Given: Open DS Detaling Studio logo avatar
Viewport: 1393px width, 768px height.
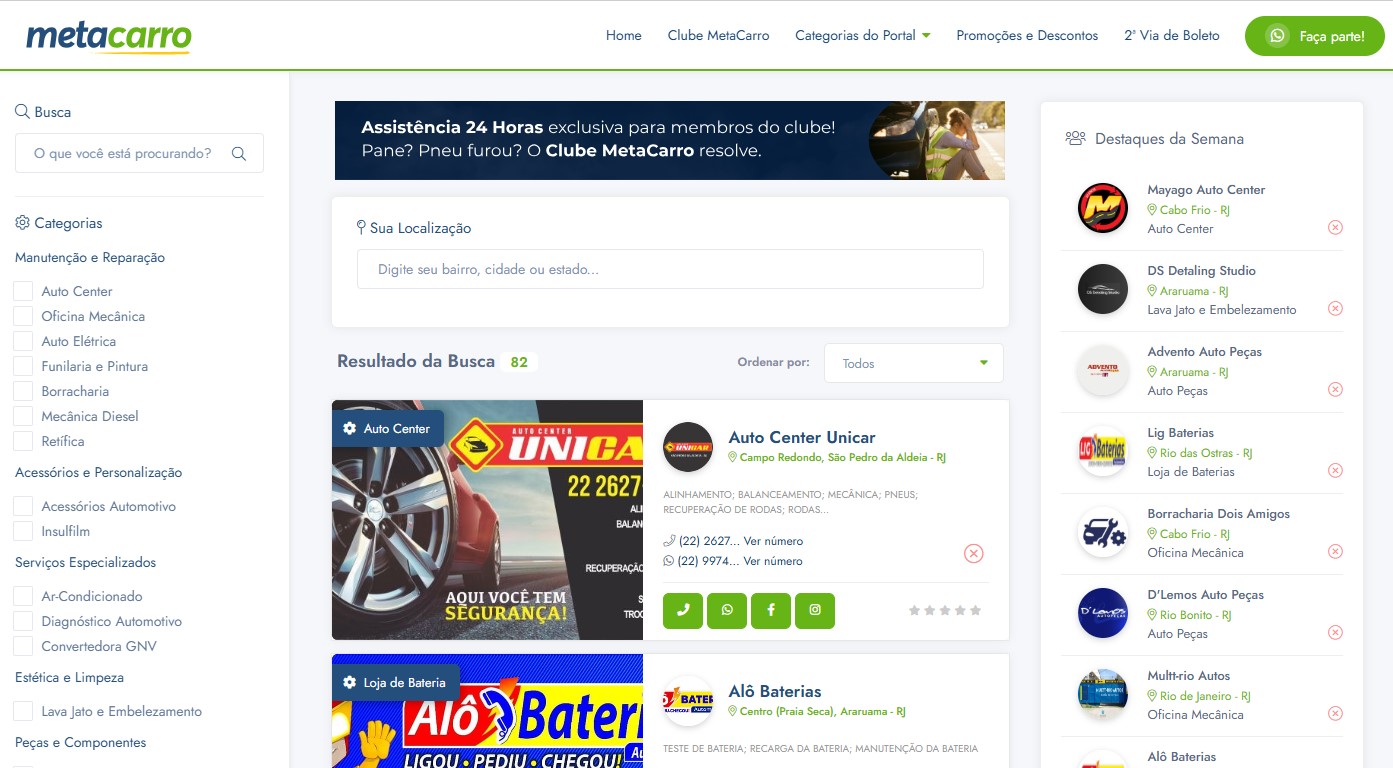Looking at the screenshot, I should coord(1103,290).
